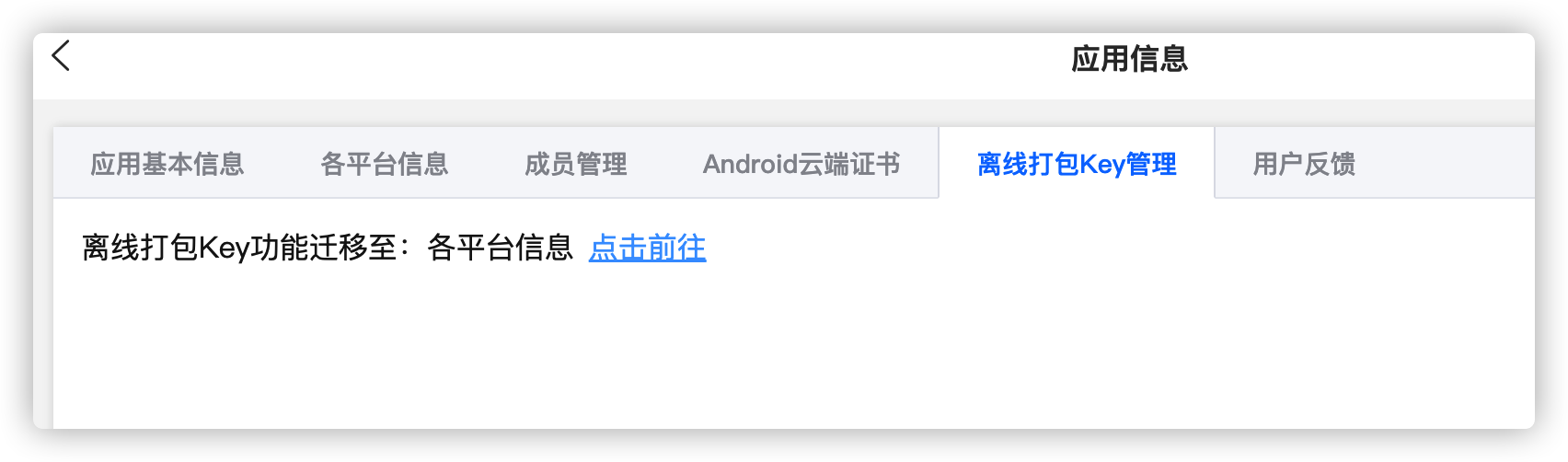Follow the 点击前往 link
The width and height of the screenshot is (1568, 462).
pyautogui.click(x=647, y=248)
